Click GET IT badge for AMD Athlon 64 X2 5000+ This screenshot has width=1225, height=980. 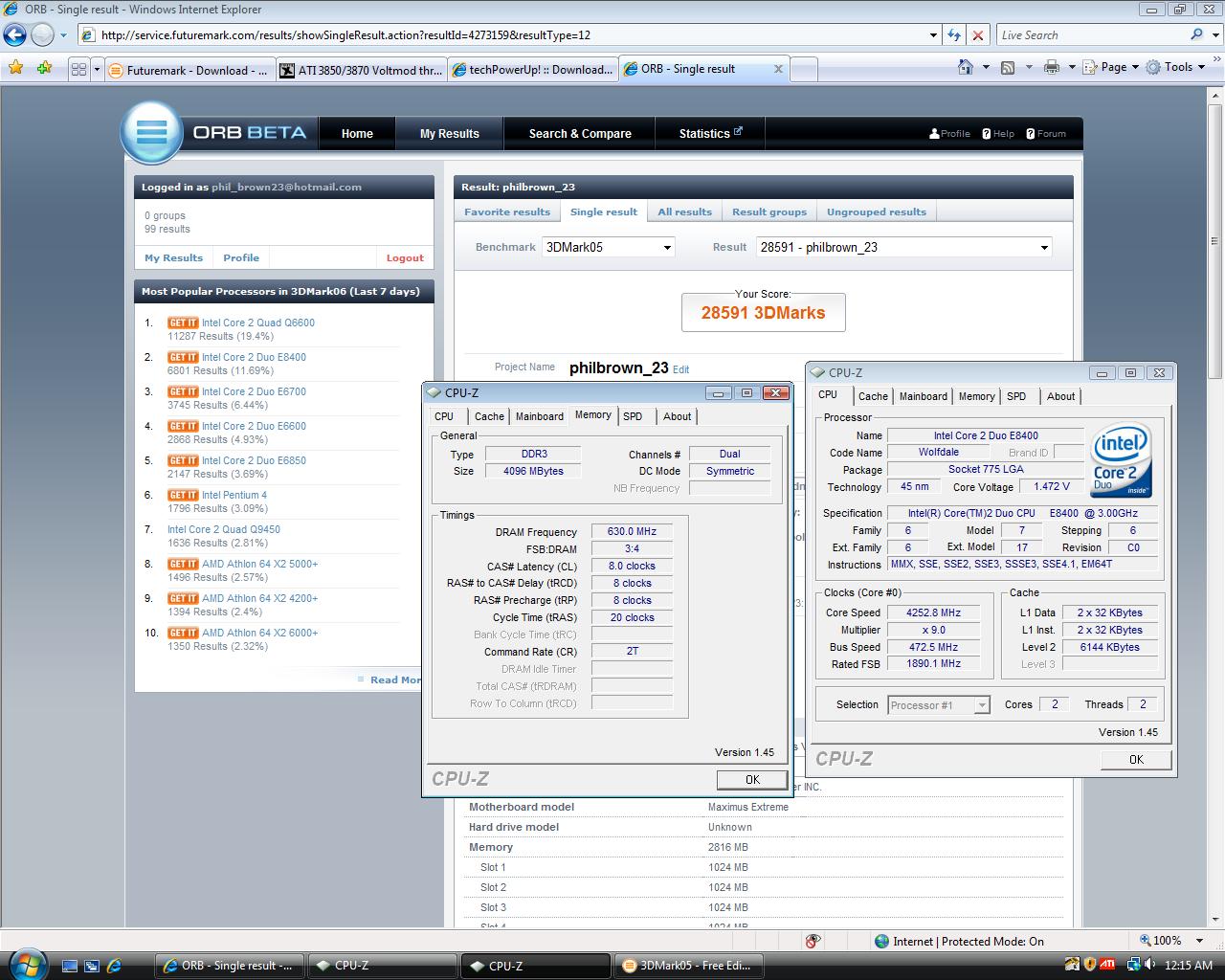pyautogui.click(x=183, y=564)
